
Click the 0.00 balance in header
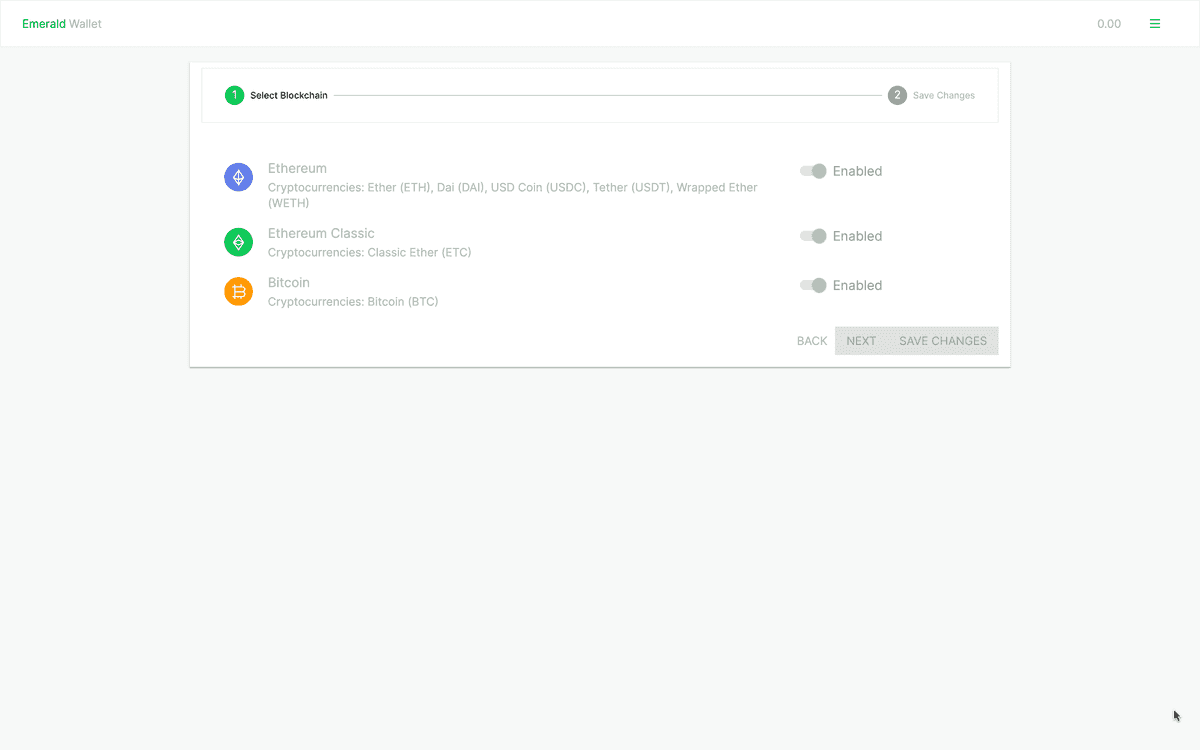coord(1108,24)
